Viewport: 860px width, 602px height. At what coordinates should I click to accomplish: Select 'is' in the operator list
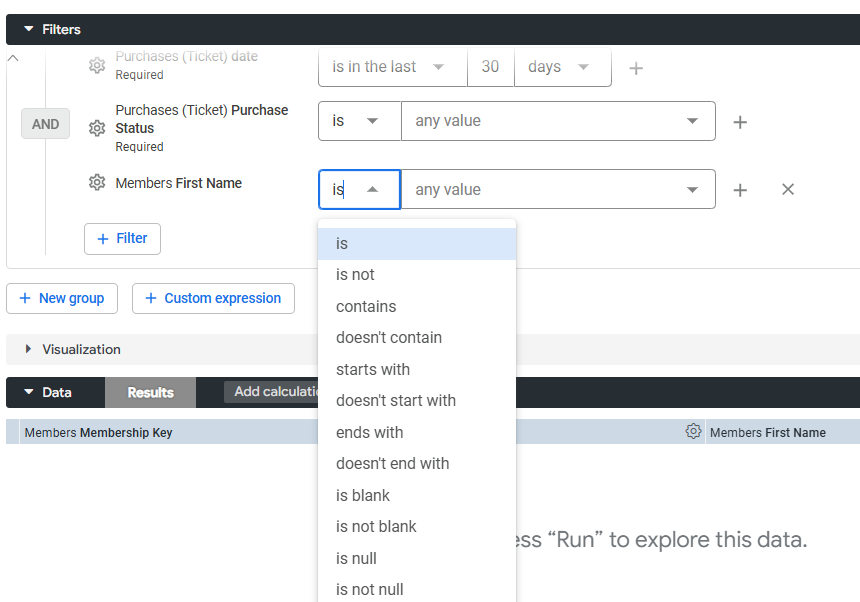click(417, 243)
